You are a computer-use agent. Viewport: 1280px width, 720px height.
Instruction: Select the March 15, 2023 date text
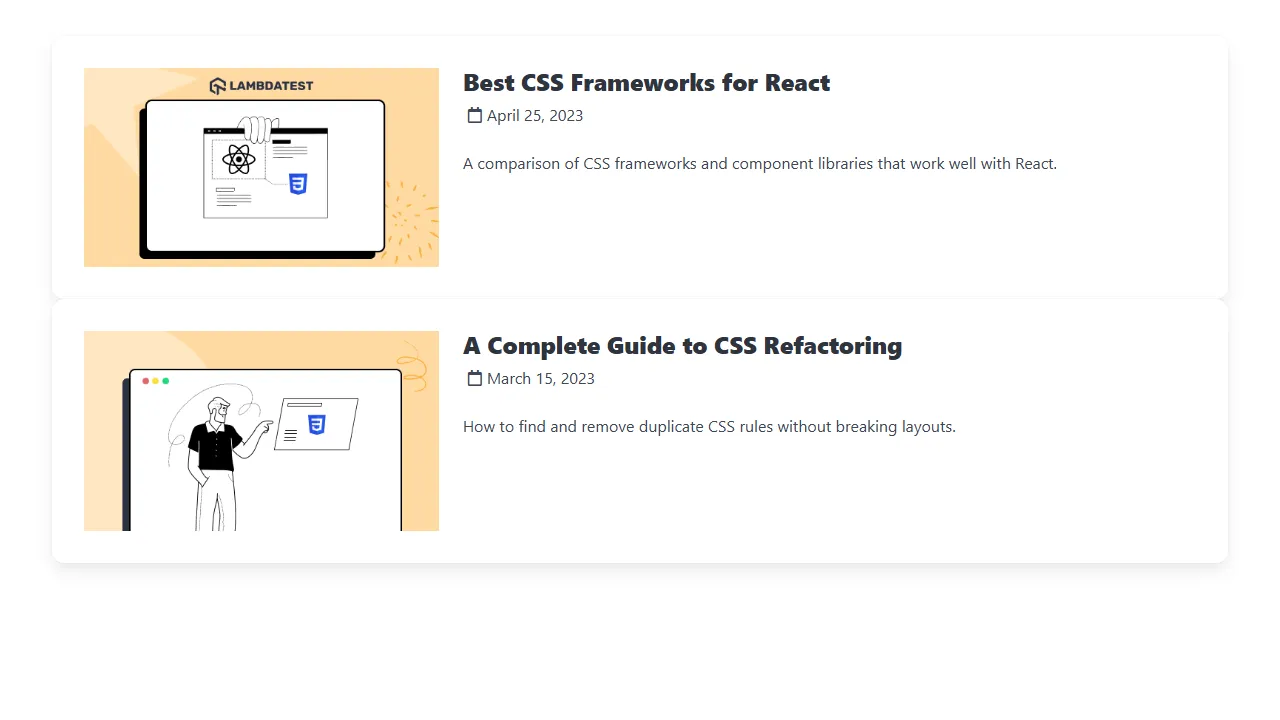(541, 378)
